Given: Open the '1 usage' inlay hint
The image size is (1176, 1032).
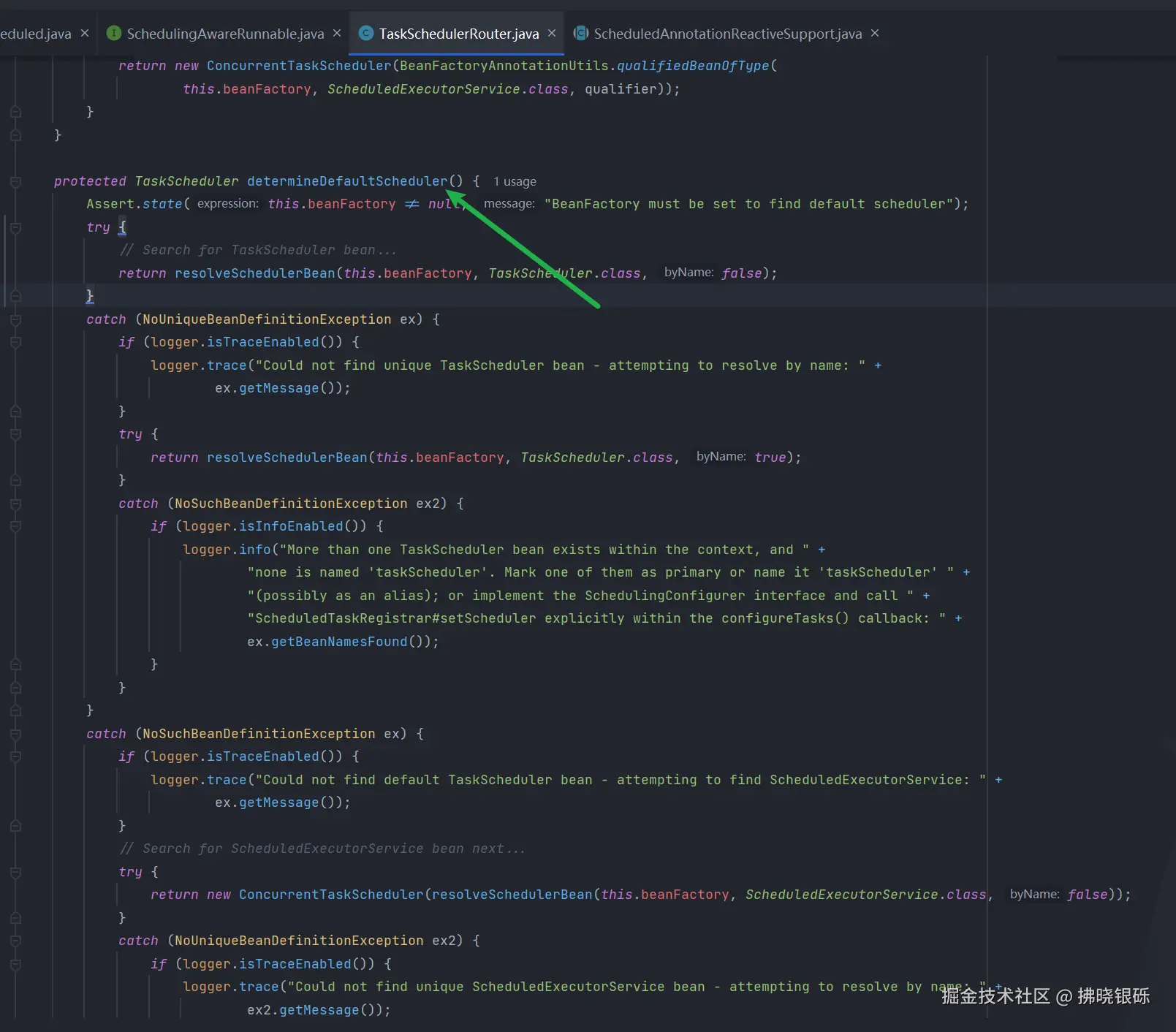Looking at the screenshot, I should pos(515,181).
